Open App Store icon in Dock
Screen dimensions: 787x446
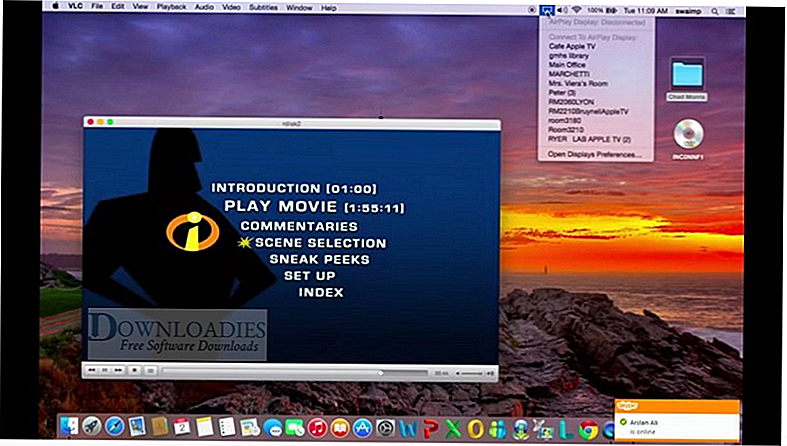click(362, 428)
